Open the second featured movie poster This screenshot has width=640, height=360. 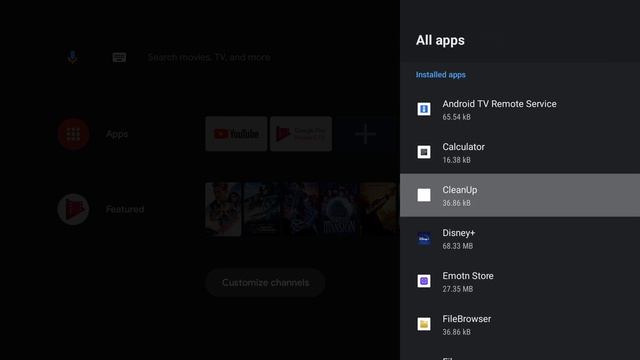pyautogui.click(x=262, y=209)
